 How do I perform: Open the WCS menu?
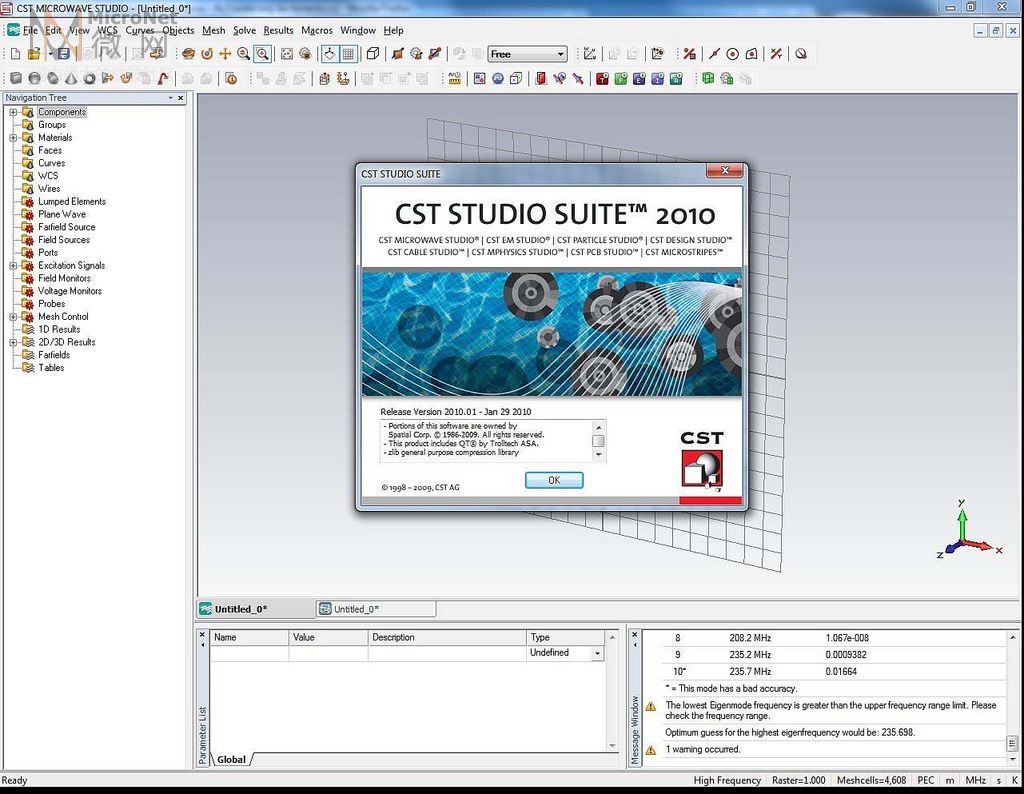107,30
